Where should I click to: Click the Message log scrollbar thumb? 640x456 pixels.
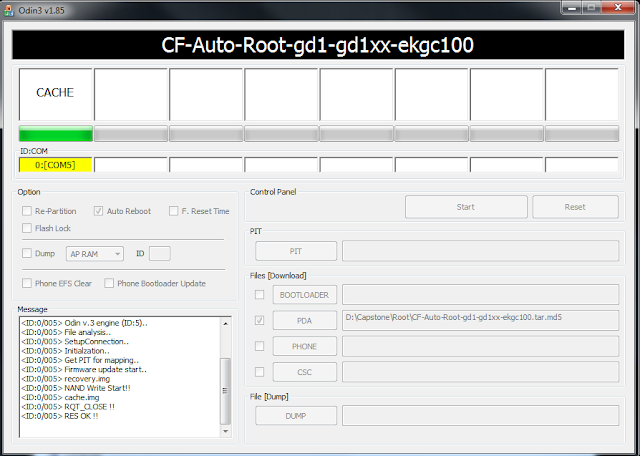[225, 391]
